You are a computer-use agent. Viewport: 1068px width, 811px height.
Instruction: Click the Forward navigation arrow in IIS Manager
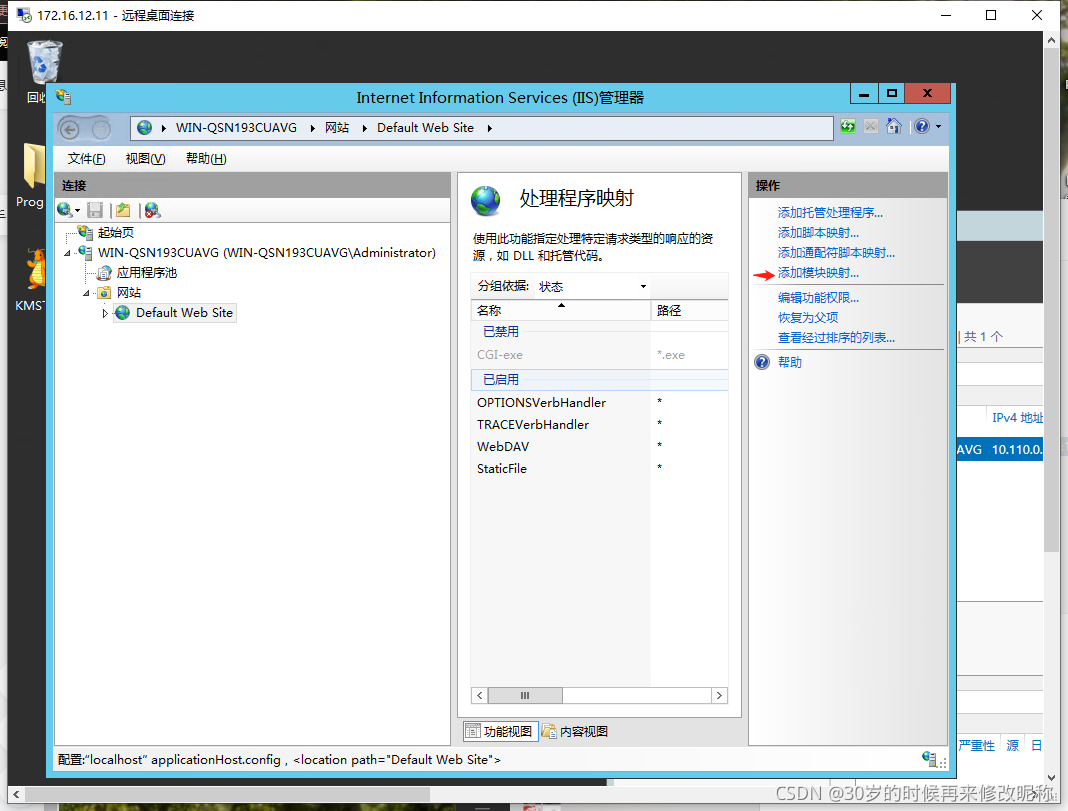click(x=101, y=128)
